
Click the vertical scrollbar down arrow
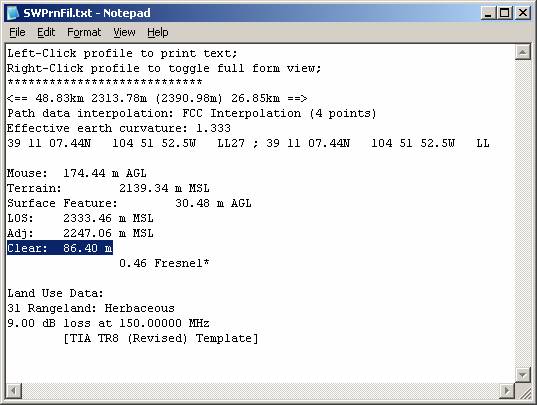point(523,375)
